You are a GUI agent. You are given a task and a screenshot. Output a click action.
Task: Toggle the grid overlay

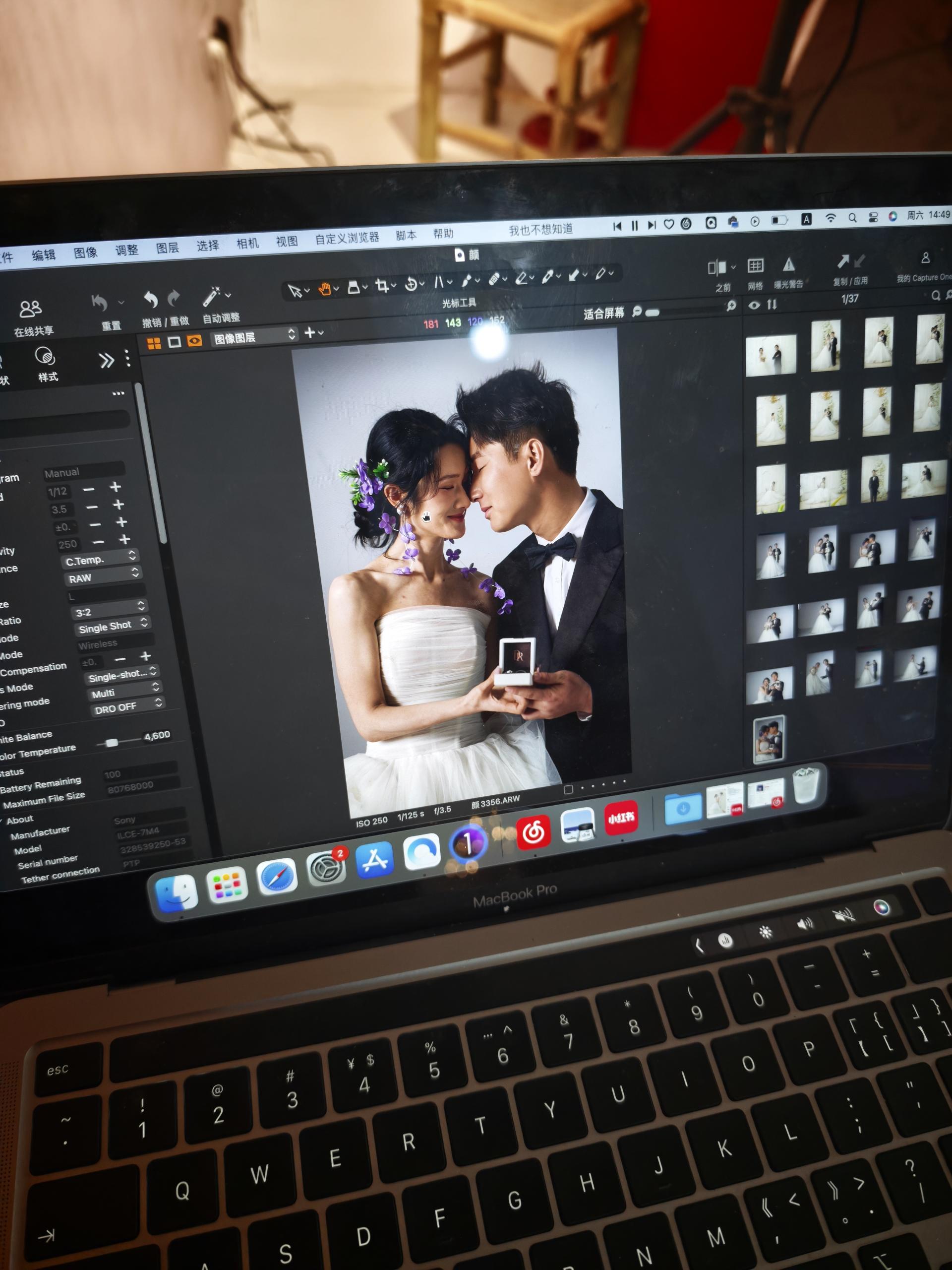tap(755, 266)
